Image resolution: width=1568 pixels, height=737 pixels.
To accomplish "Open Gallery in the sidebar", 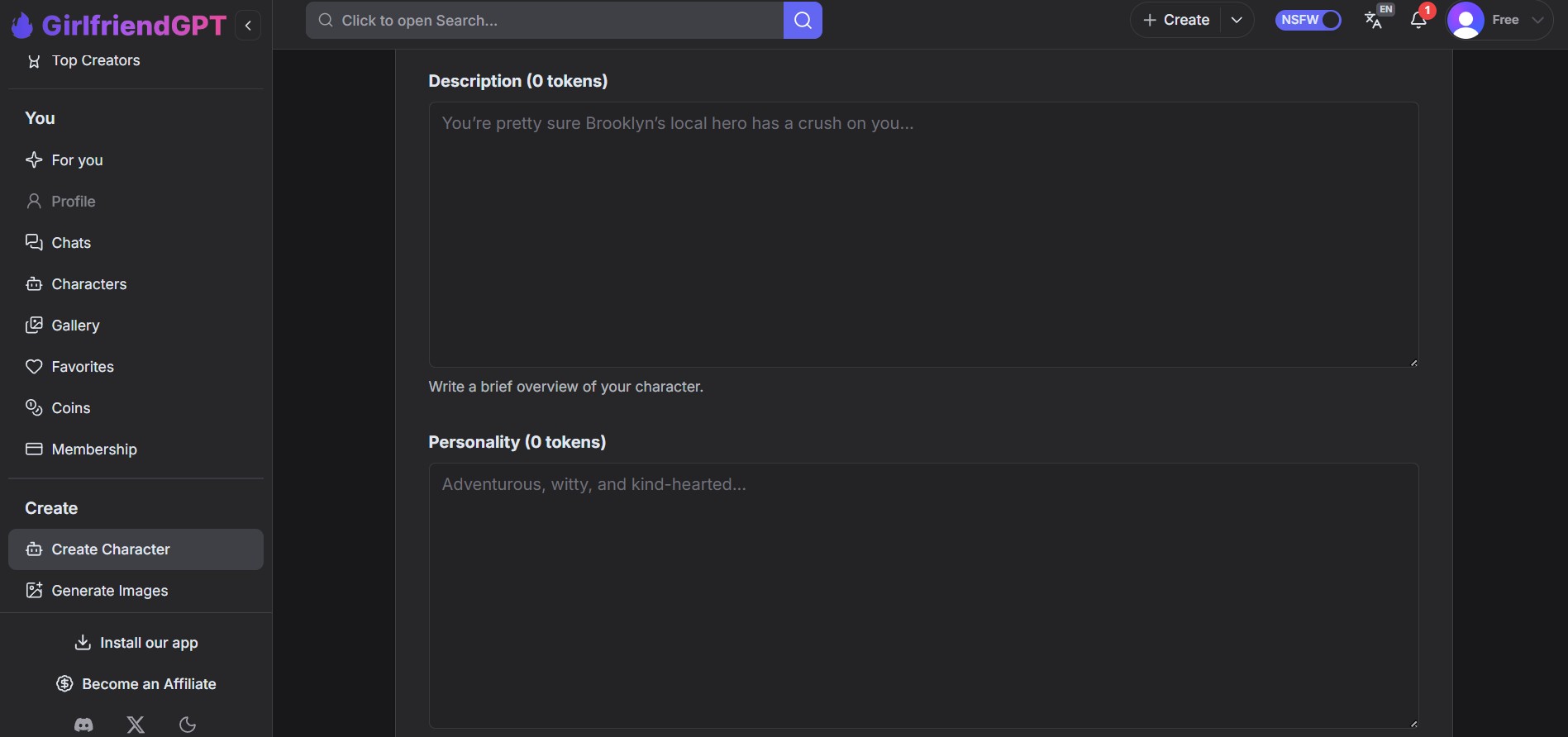I will click(74, 326).
